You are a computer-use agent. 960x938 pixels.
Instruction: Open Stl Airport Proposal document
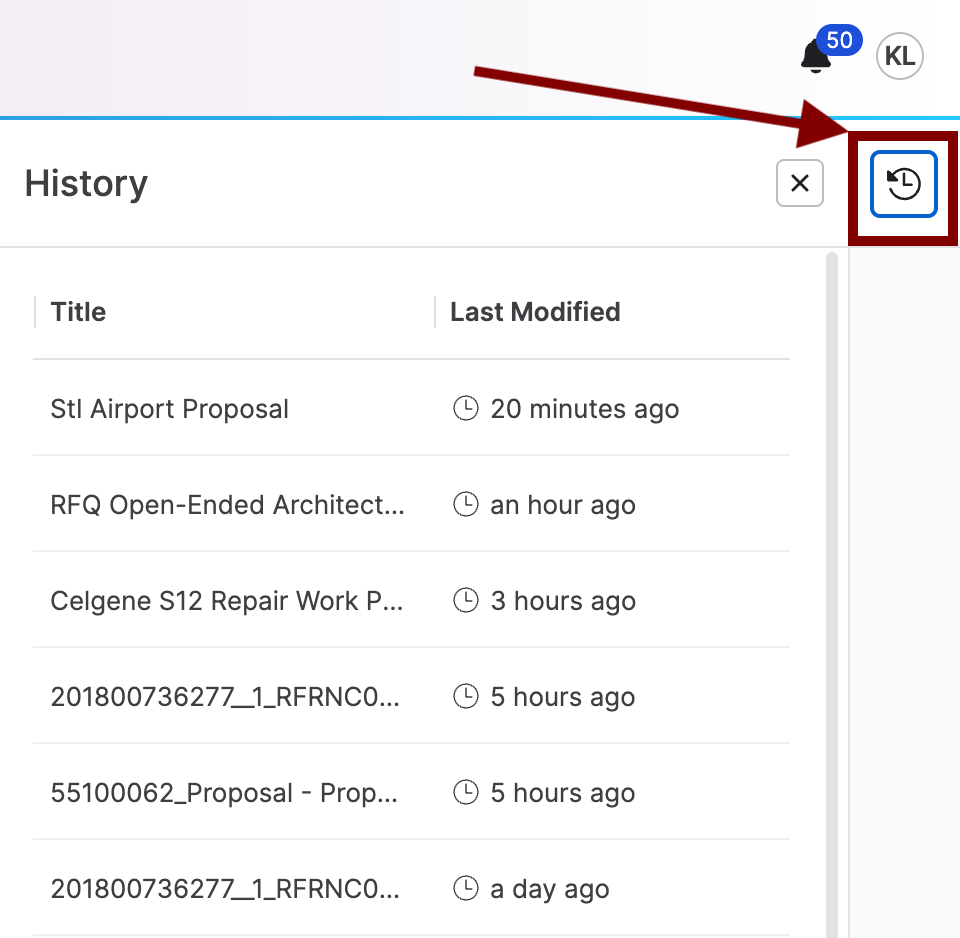coord(170,409)
